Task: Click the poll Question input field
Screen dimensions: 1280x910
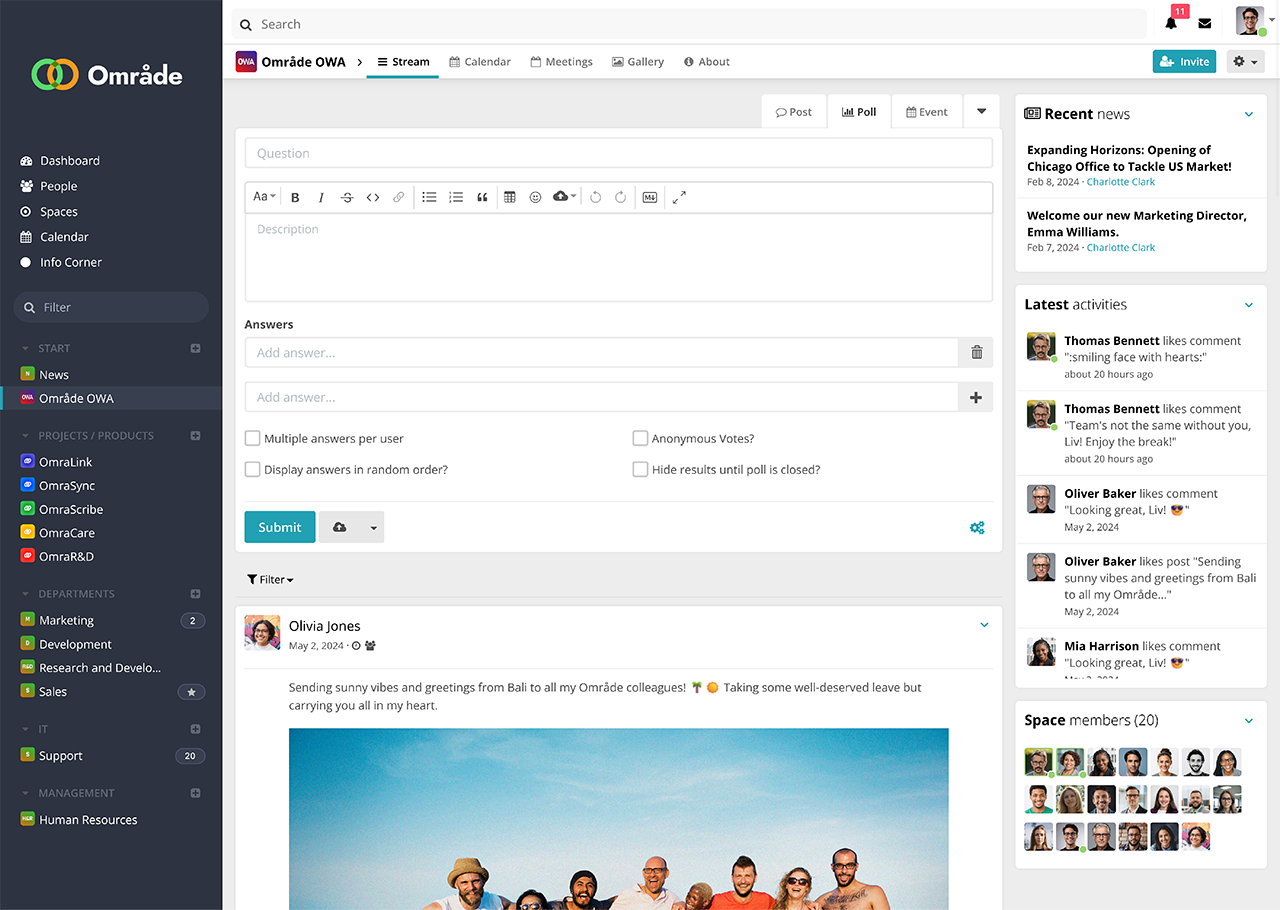Action: coord(618,153)
